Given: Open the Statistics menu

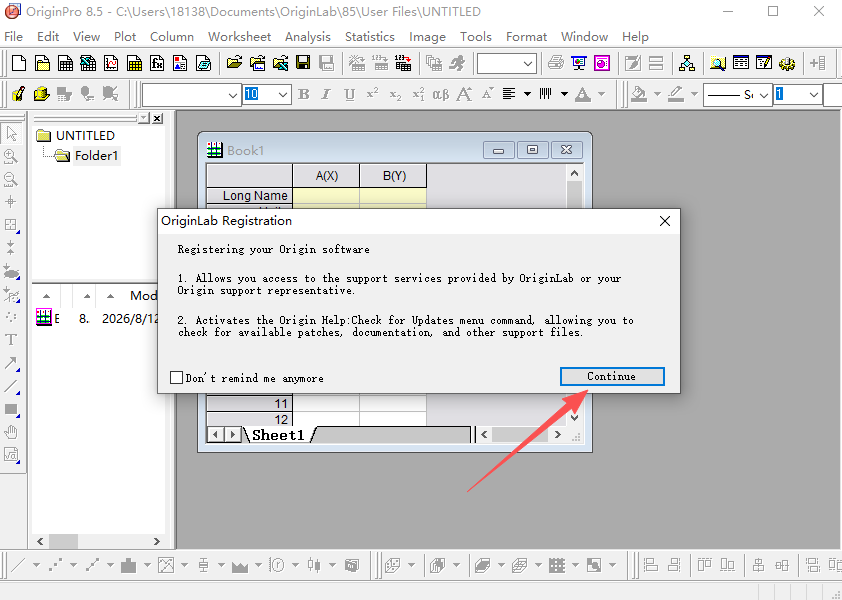Looking at the screenshot, I should pyautogui.click(x=369, y=37).
